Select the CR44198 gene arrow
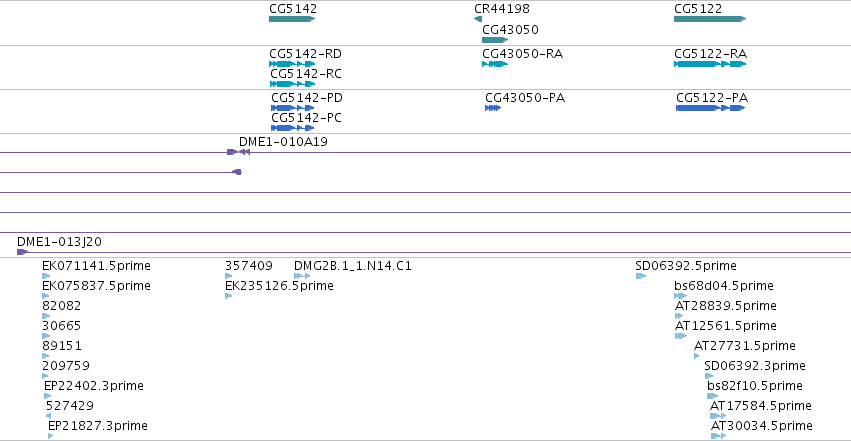The width and height of the screenshot is (851, 441). pos(478,19)
